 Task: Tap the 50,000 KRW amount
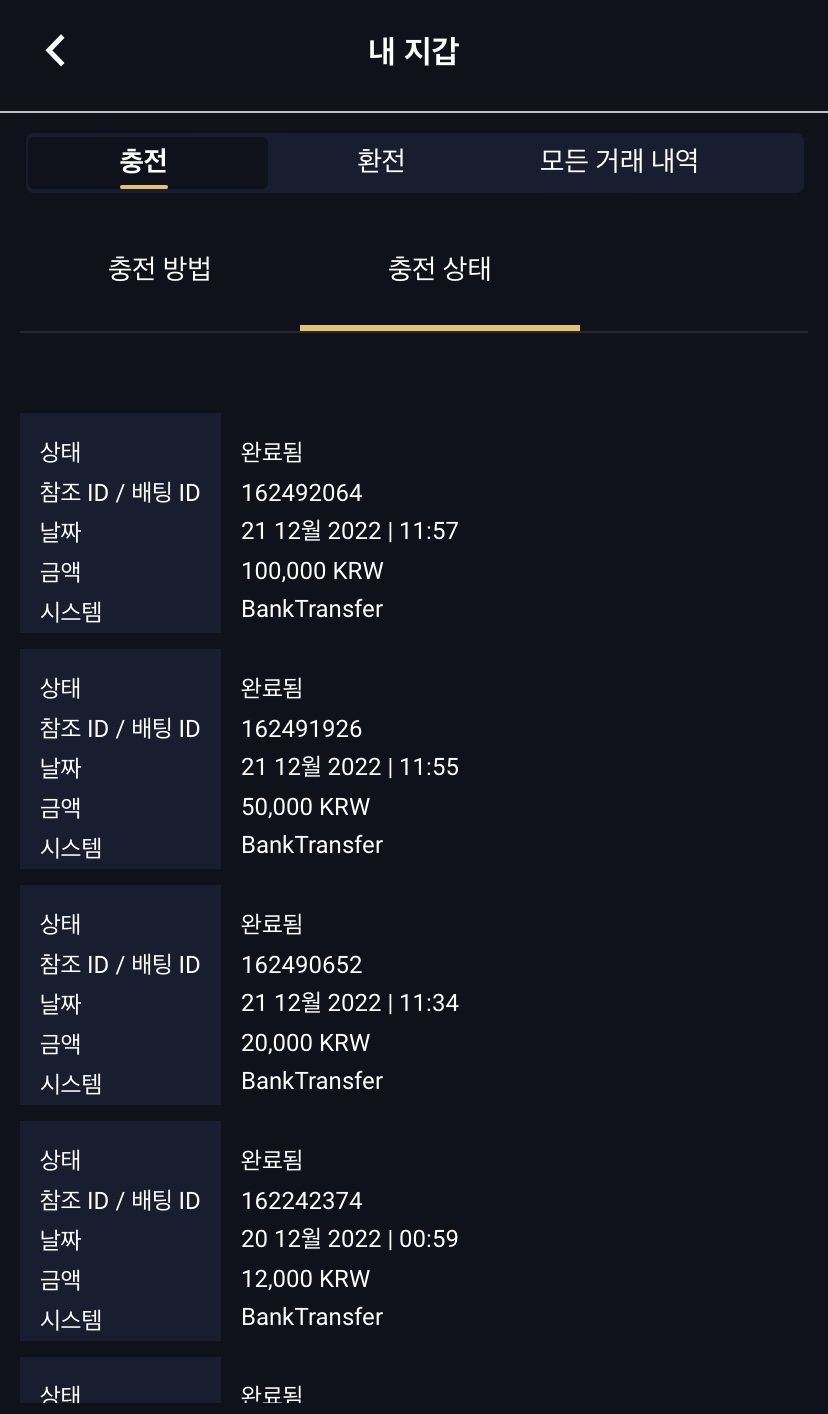pos(305,807)
